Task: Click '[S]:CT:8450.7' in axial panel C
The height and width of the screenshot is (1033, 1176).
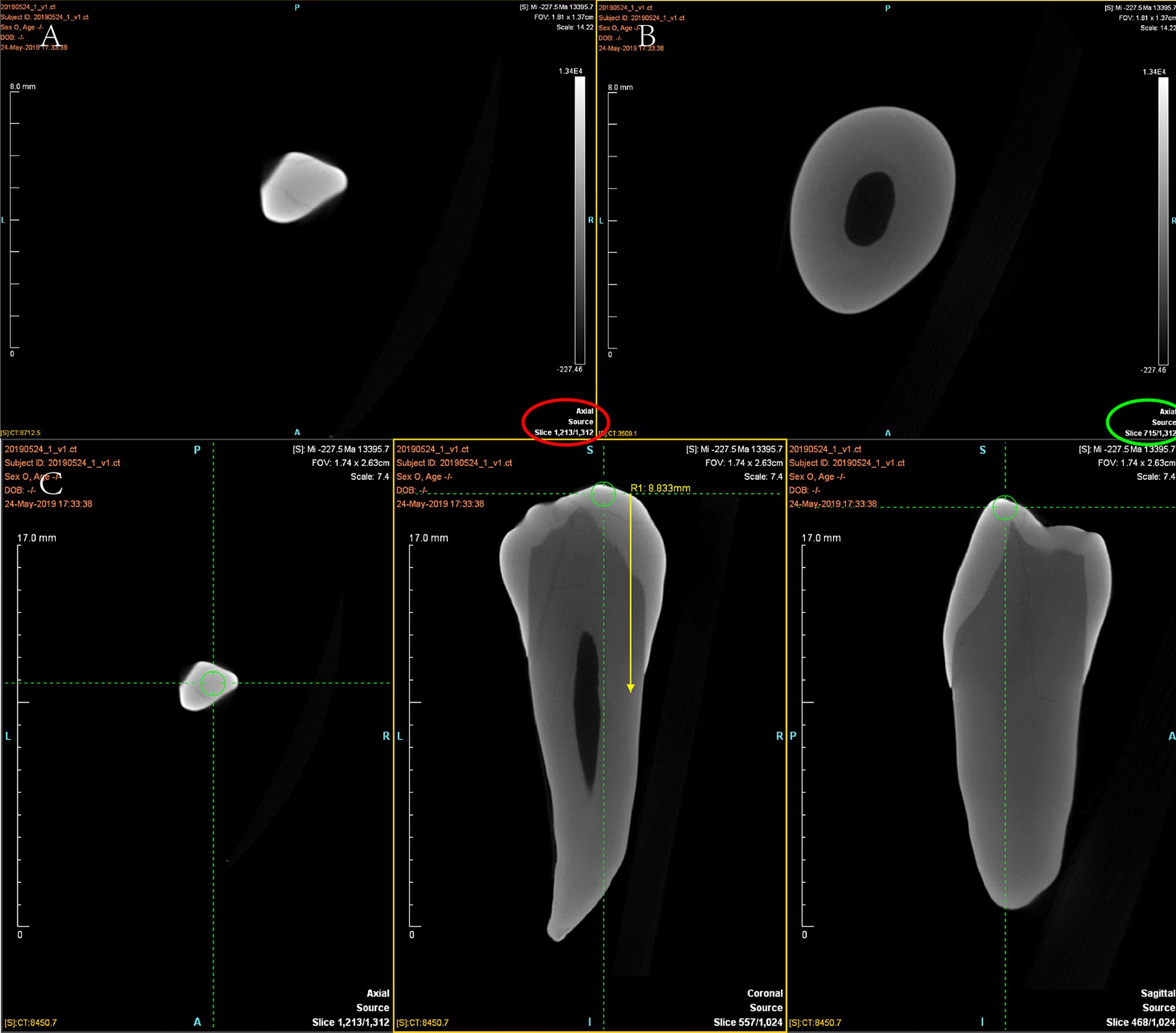Action: click(31, 1022)
